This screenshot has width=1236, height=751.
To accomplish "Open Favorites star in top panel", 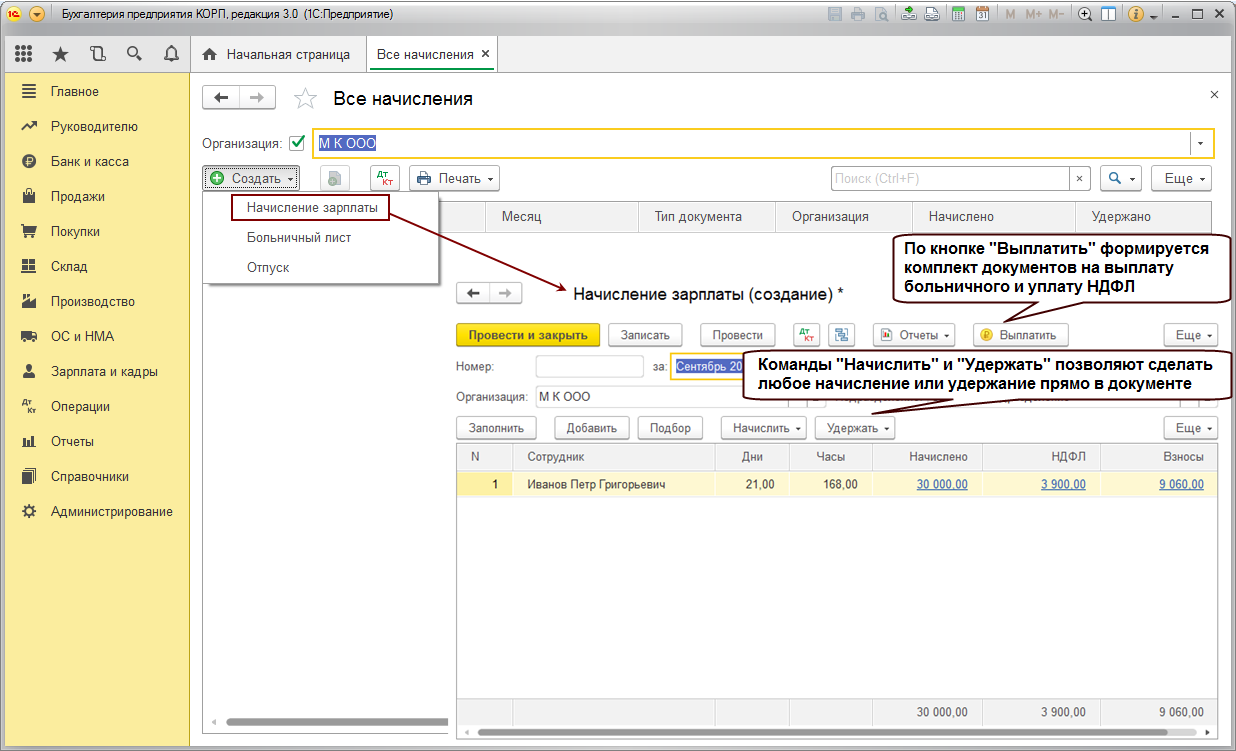I will pyautogui.click(x=60, y=54).
